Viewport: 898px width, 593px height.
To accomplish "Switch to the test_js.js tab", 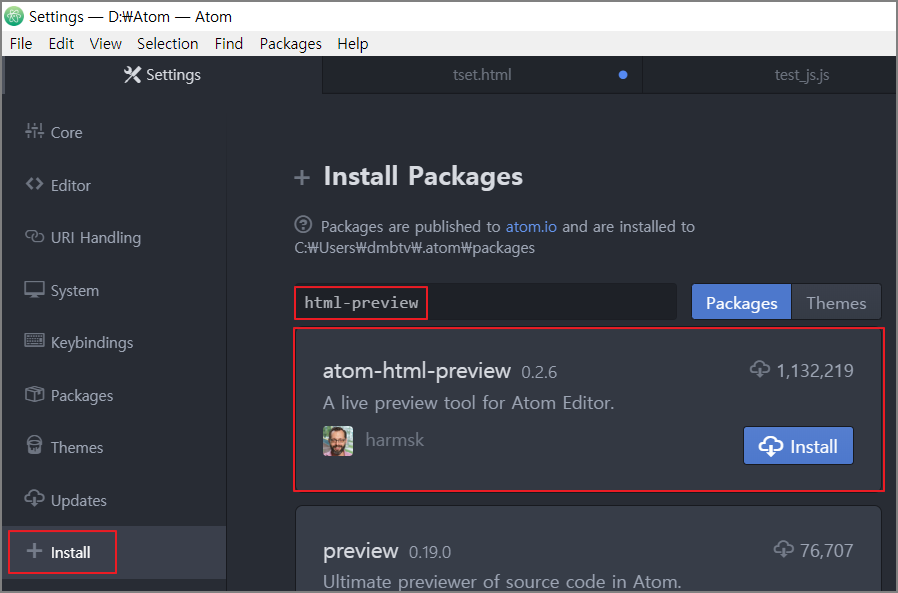I will (x=801, y=74).
